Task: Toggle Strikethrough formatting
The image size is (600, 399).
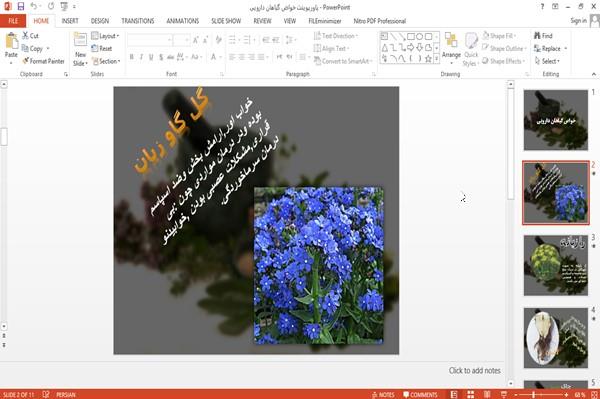Action: pyautogui.click(x=171, y=57)
